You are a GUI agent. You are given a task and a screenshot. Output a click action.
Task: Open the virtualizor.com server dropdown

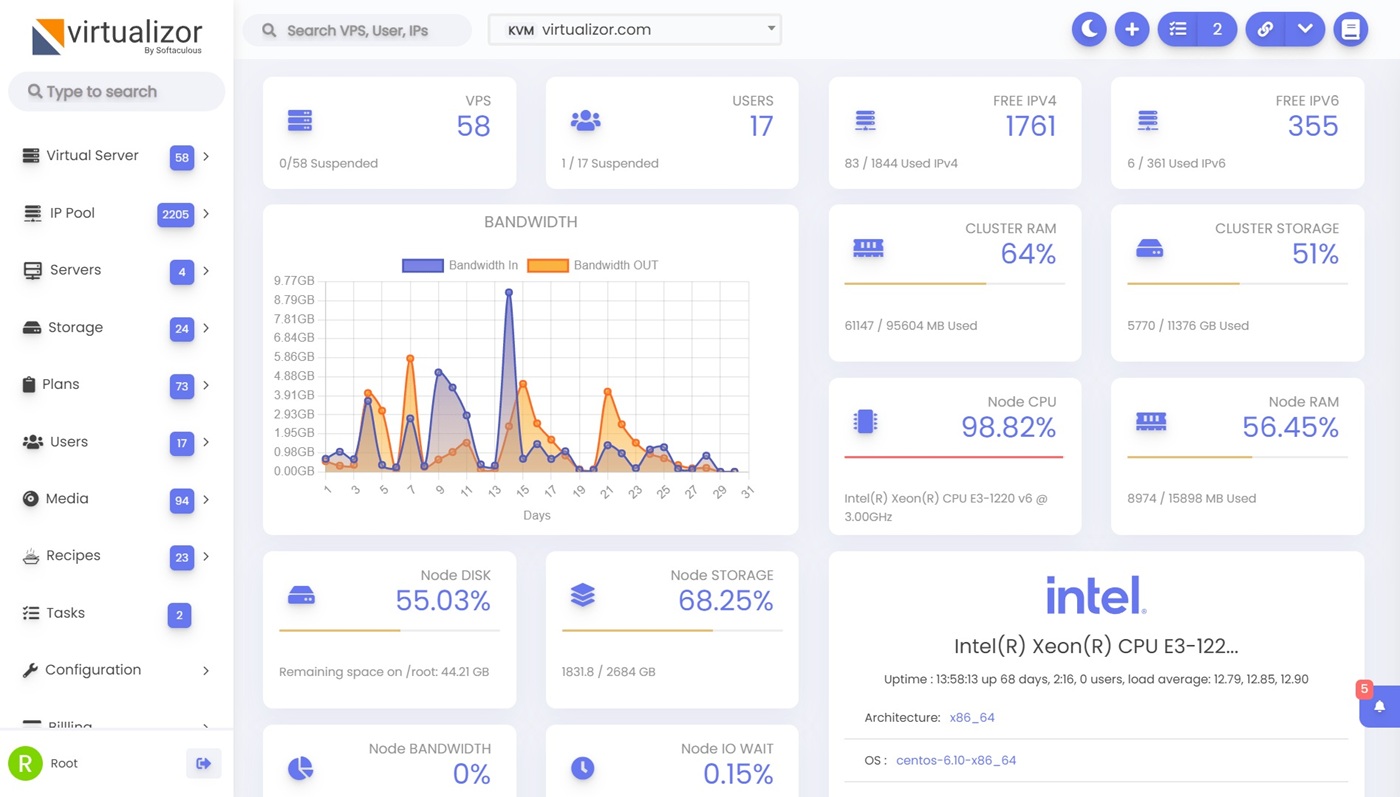pos(635,30)
